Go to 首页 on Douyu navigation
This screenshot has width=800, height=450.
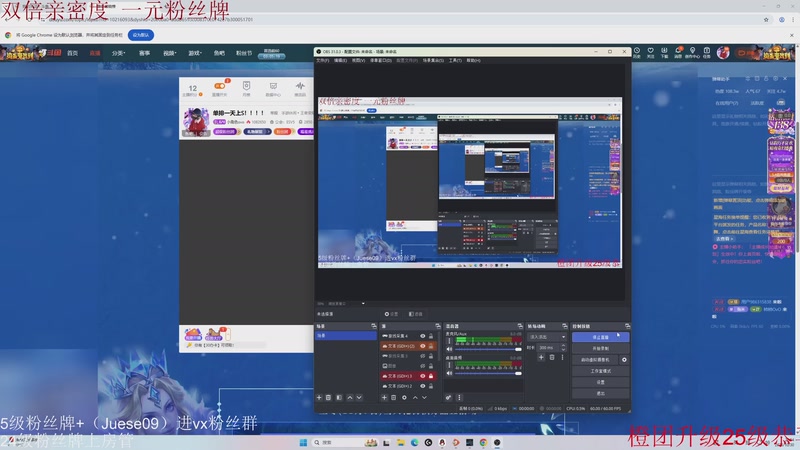pos(72,53)
